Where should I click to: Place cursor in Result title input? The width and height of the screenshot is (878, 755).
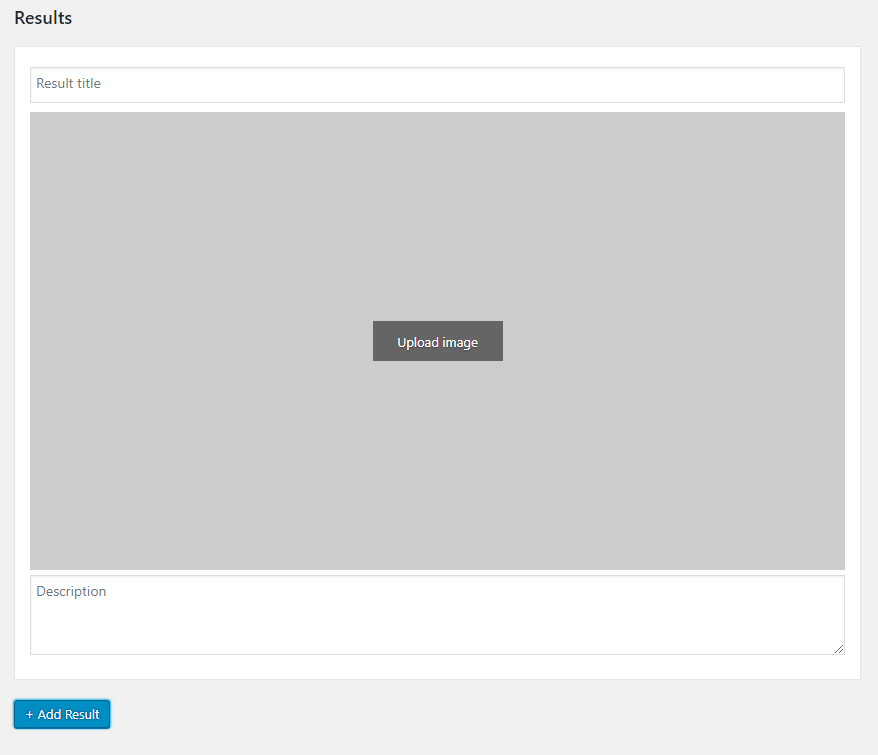400,84
